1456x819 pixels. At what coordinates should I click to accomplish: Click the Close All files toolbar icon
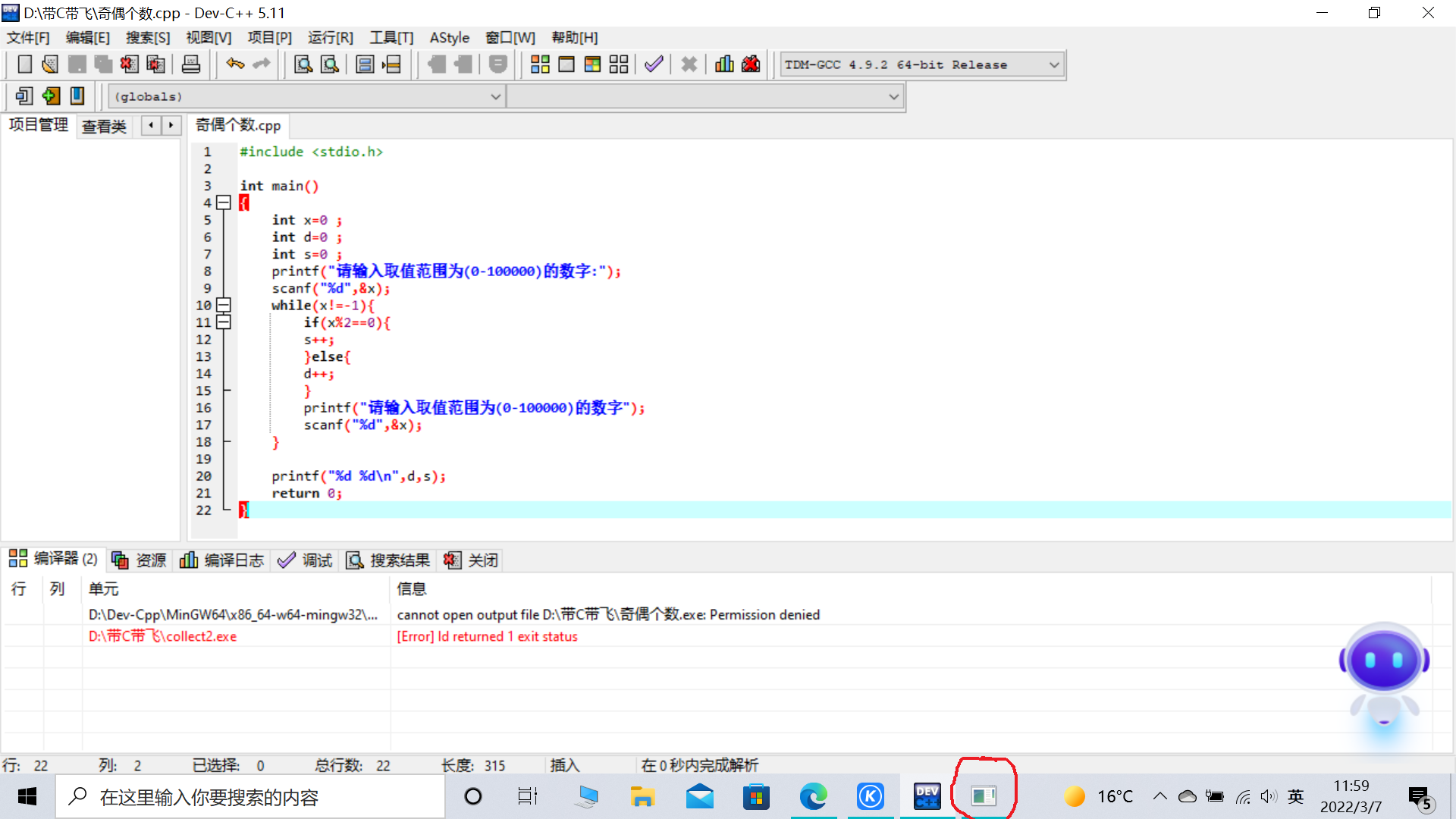[x=155, y=64]
